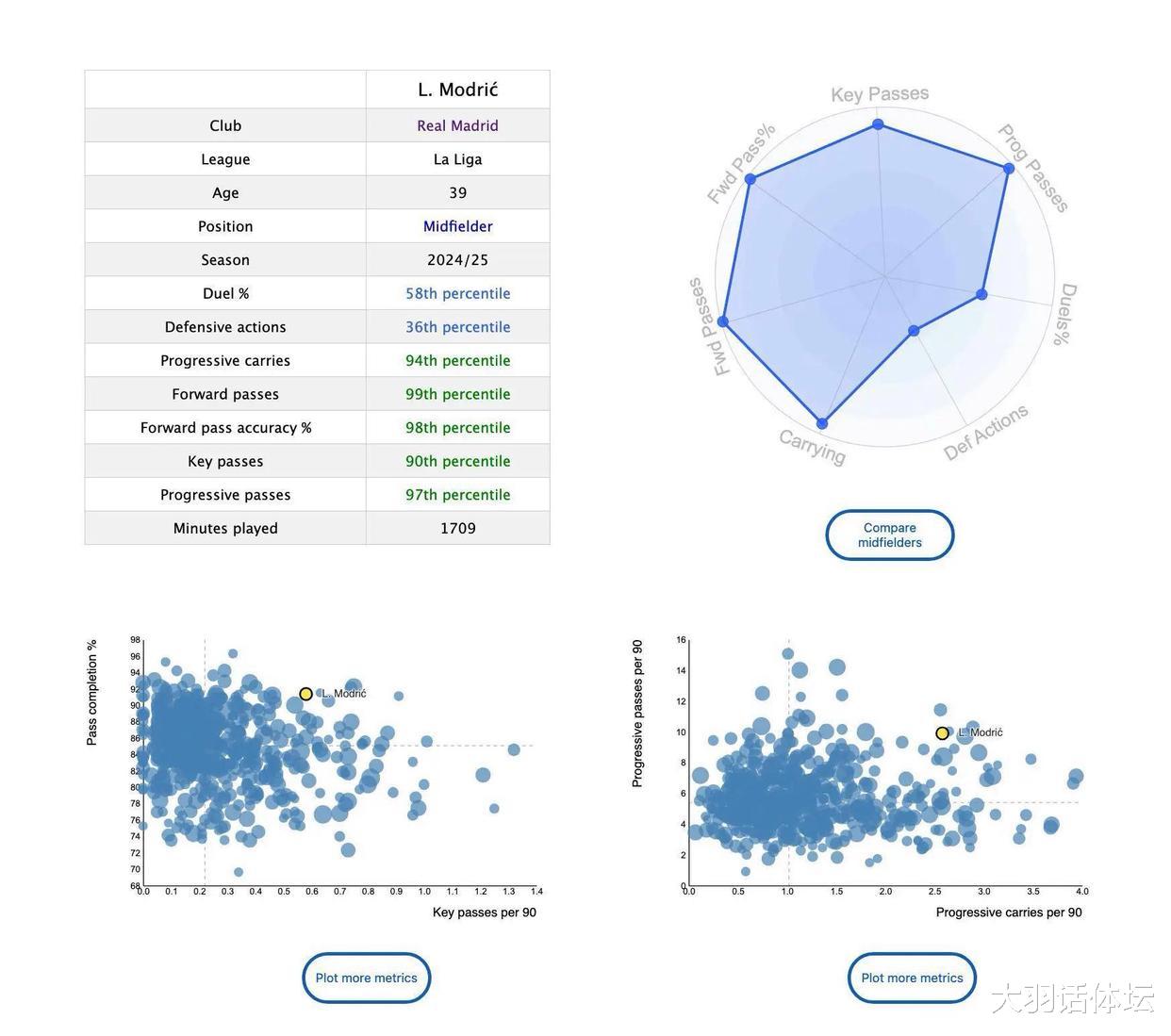The image size is (1171, 1036).
Task: Click the L. Modrić table header
Action: [x=457, y=90]
